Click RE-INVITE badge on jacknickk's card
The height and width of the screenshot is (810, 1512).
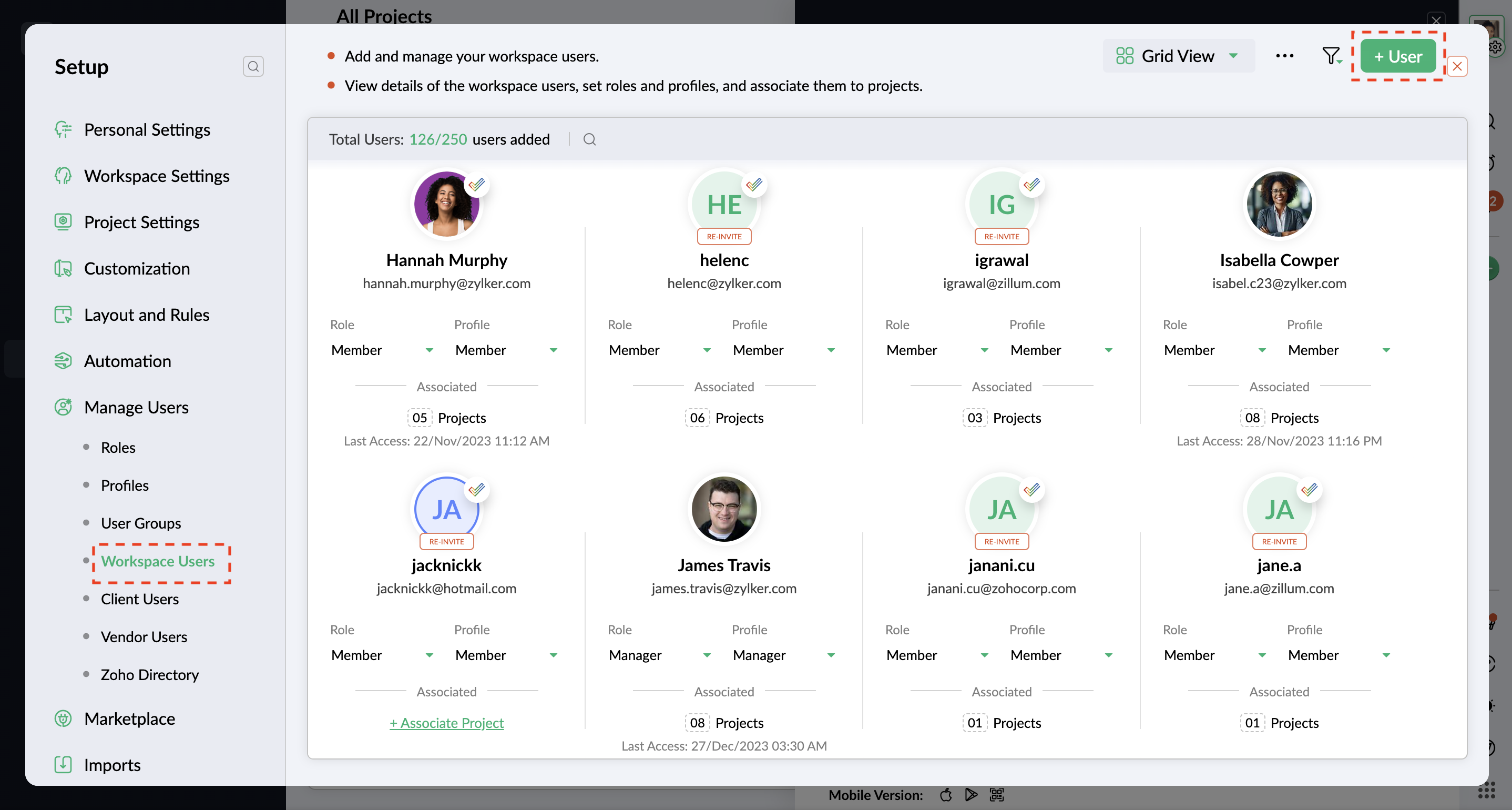click(x=446, y=542)
